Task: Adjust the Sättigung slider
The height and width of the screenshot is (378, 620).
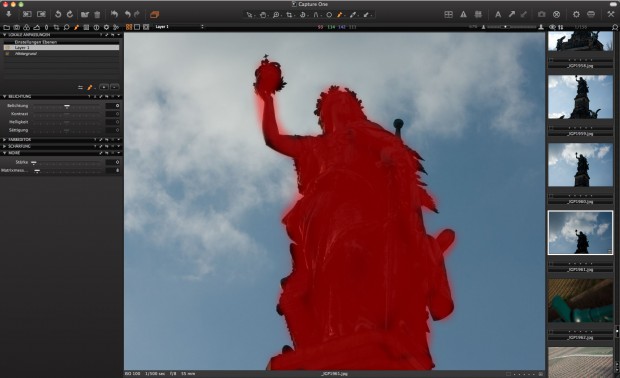Action: [67, 130]
